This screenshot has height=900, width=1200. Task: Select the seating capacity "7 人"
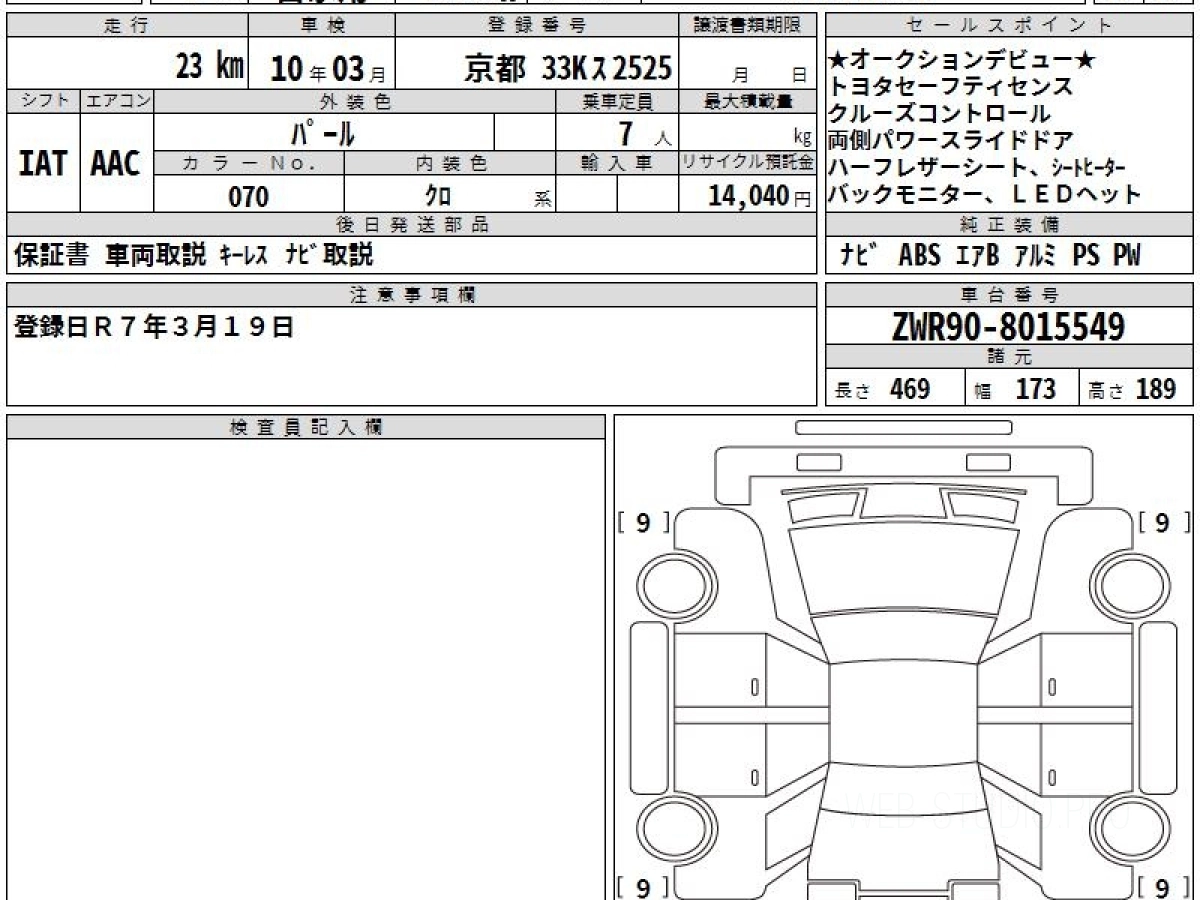pyautogui.click(x=645, y=133)
